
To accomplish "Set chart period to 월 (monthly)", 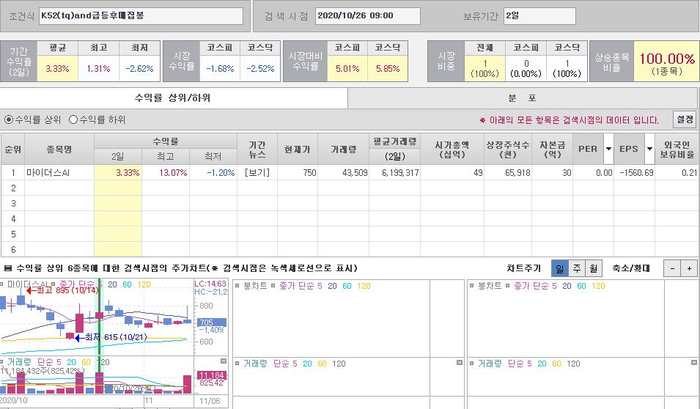I will point(594,268).
